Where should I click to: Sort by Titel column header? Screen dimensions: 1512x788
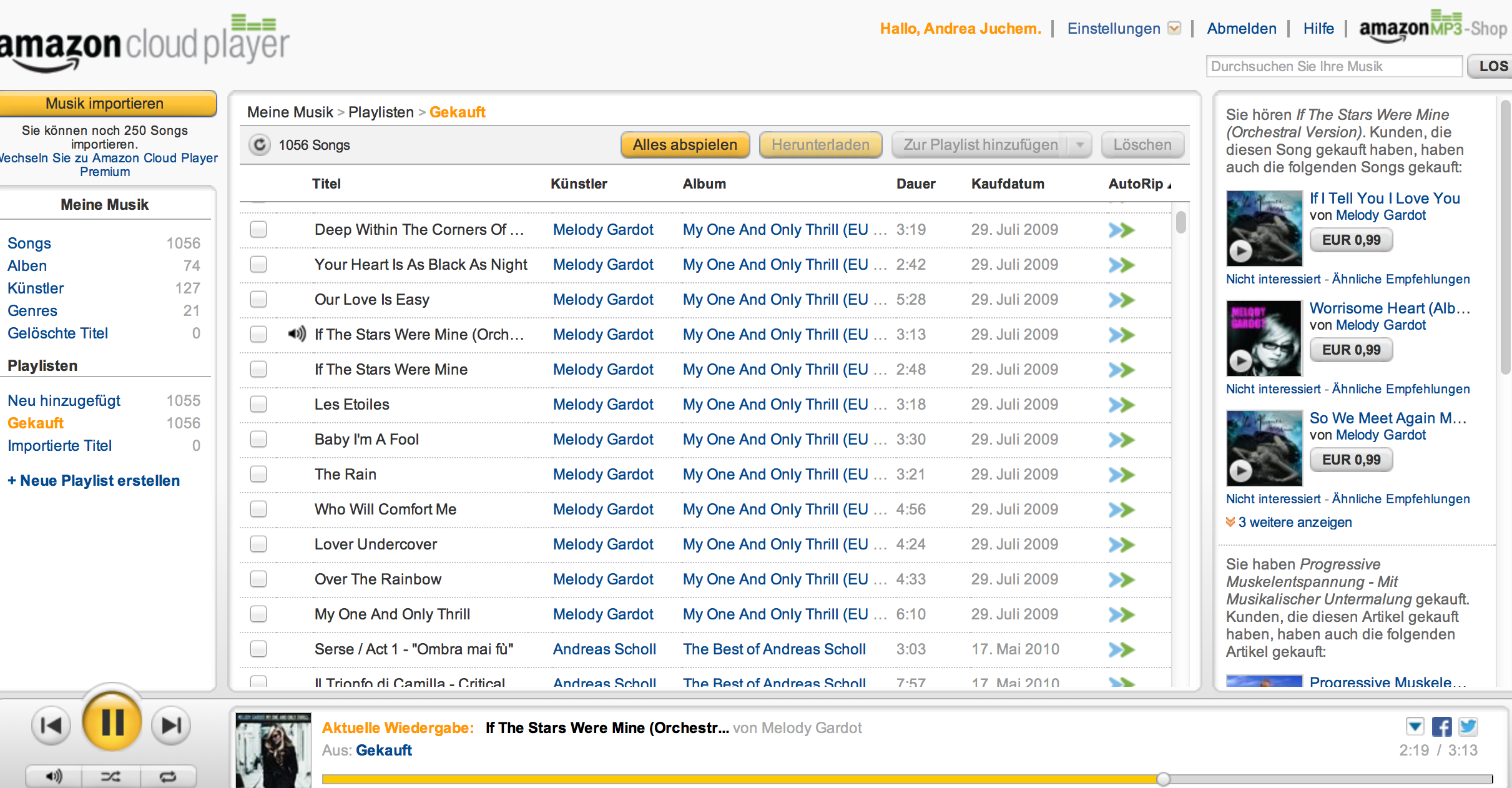tap(326, 184)
